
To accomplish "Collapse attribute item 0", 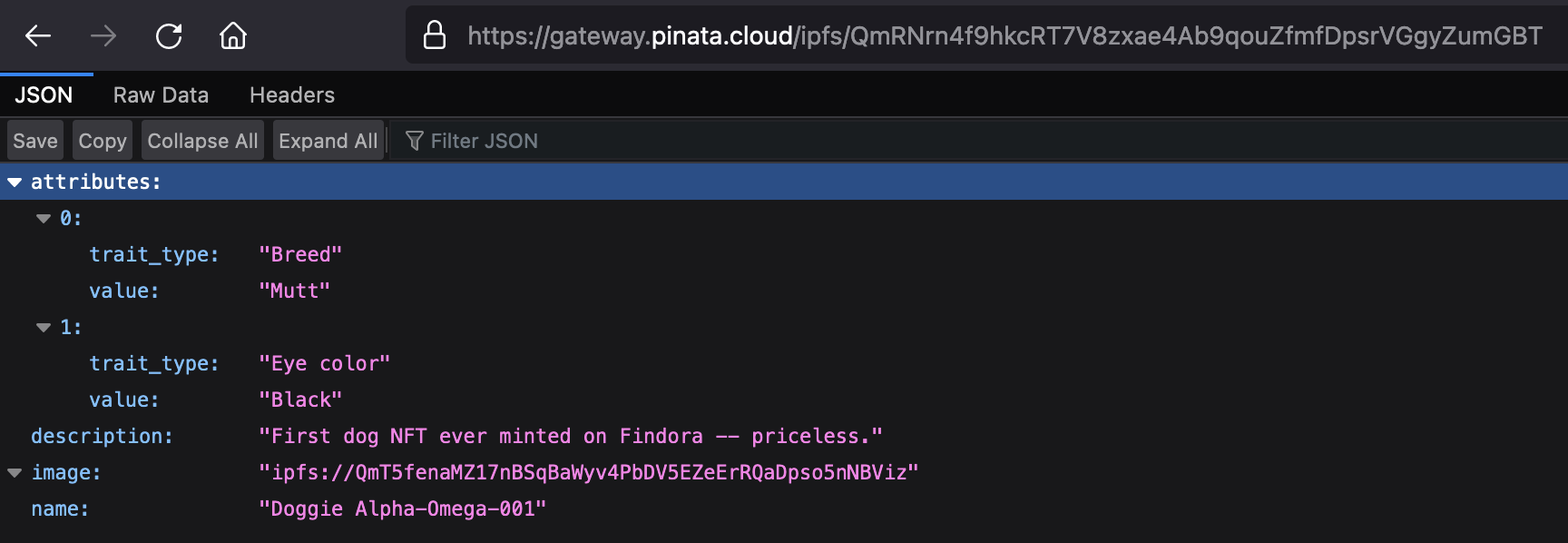I will (44, 219).
